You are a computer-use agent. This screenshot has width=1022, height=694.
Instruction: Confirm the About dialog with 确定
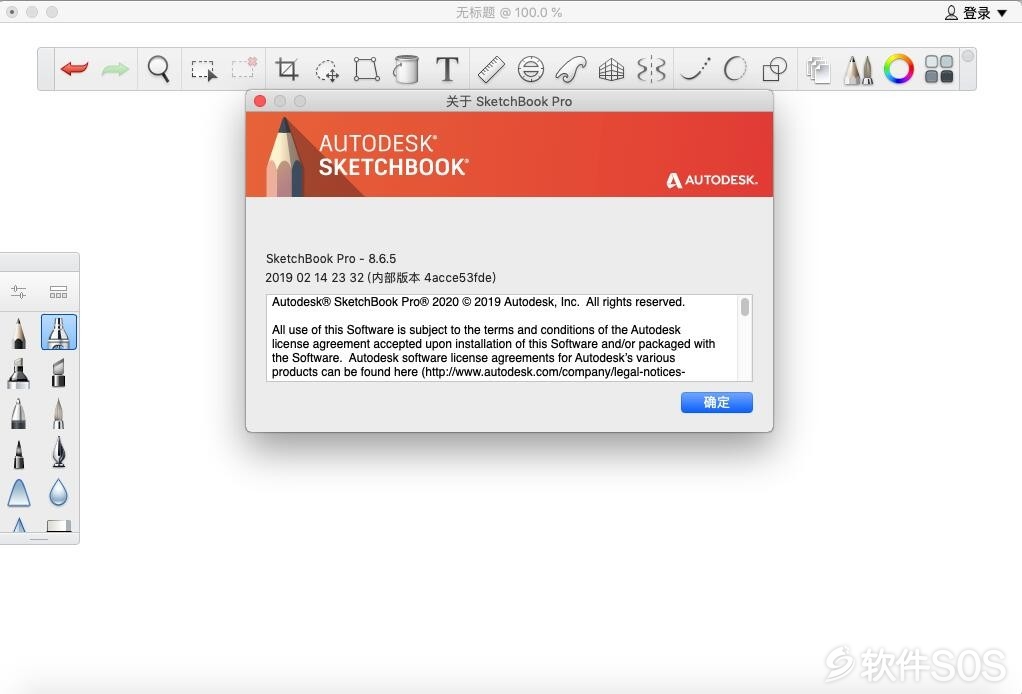pos(716,402)
